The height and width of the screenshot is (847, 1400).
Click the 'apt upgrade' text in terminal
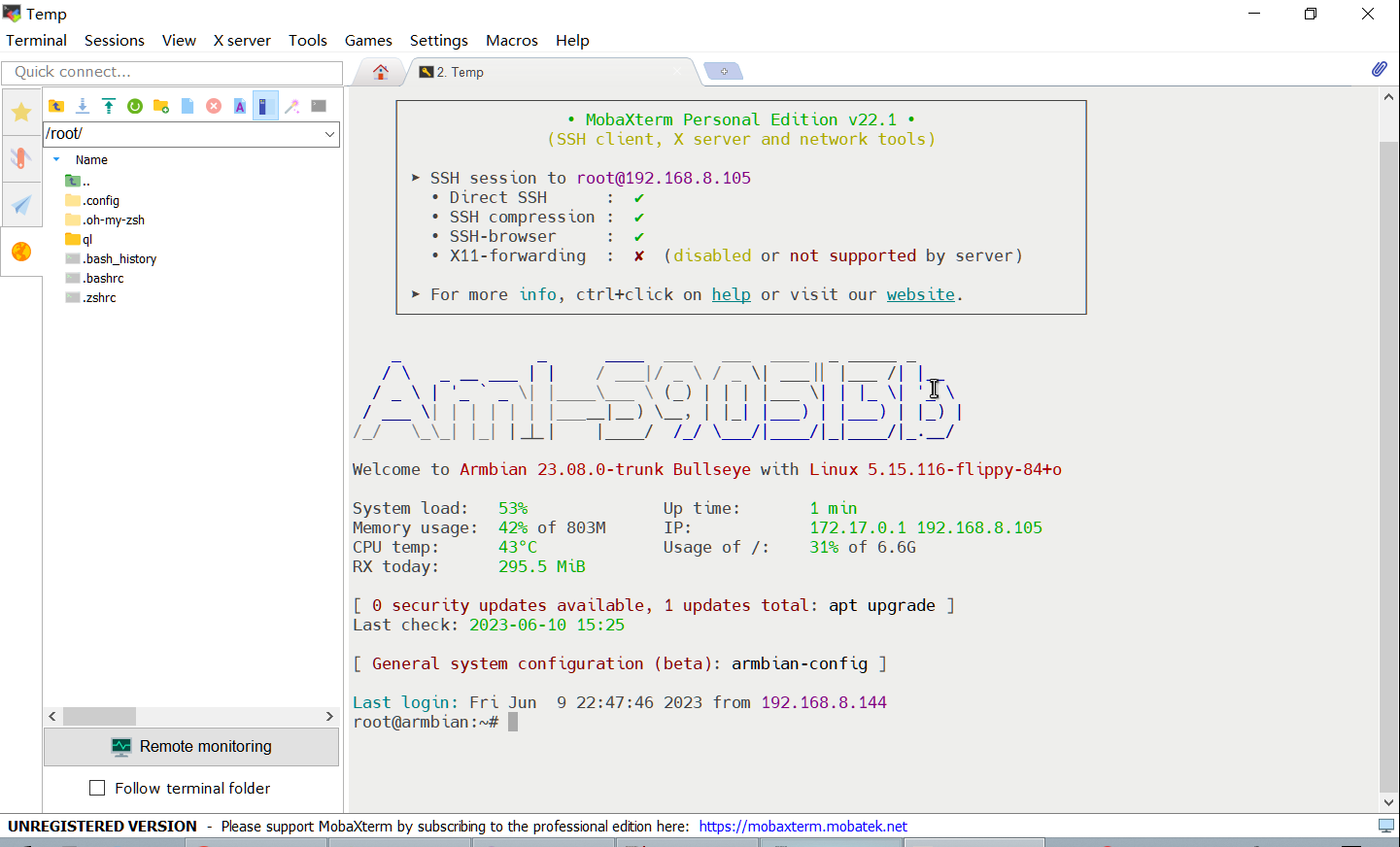pos(882,605)
